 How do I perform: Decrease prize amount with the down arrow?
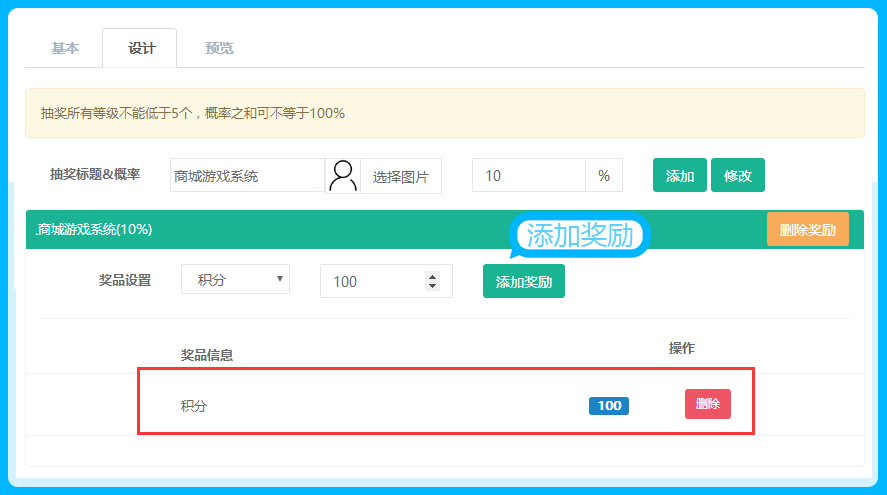432,286
